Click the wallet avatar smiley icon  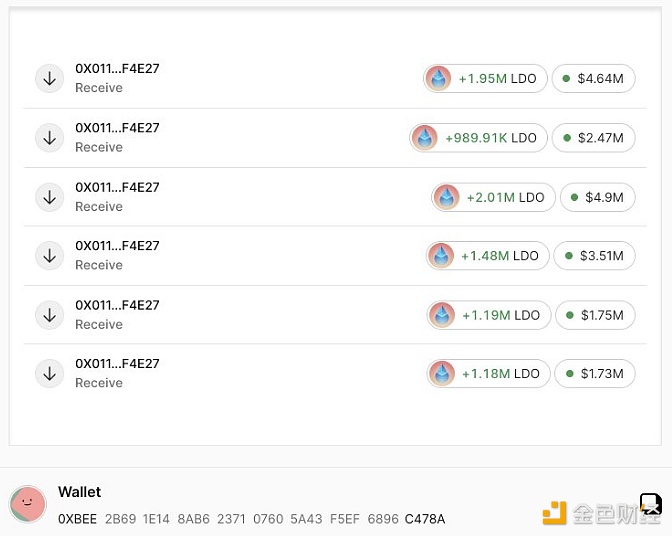27,504
